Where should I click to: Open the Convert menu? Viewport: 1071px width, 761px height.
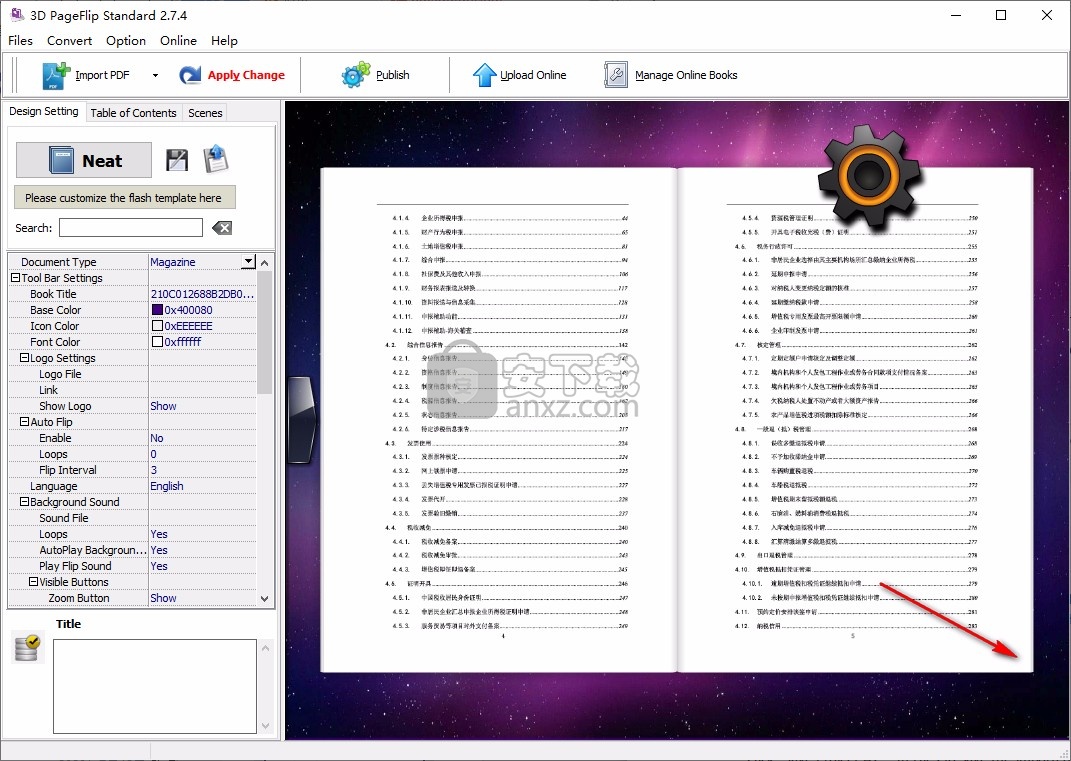pos(70,40)
